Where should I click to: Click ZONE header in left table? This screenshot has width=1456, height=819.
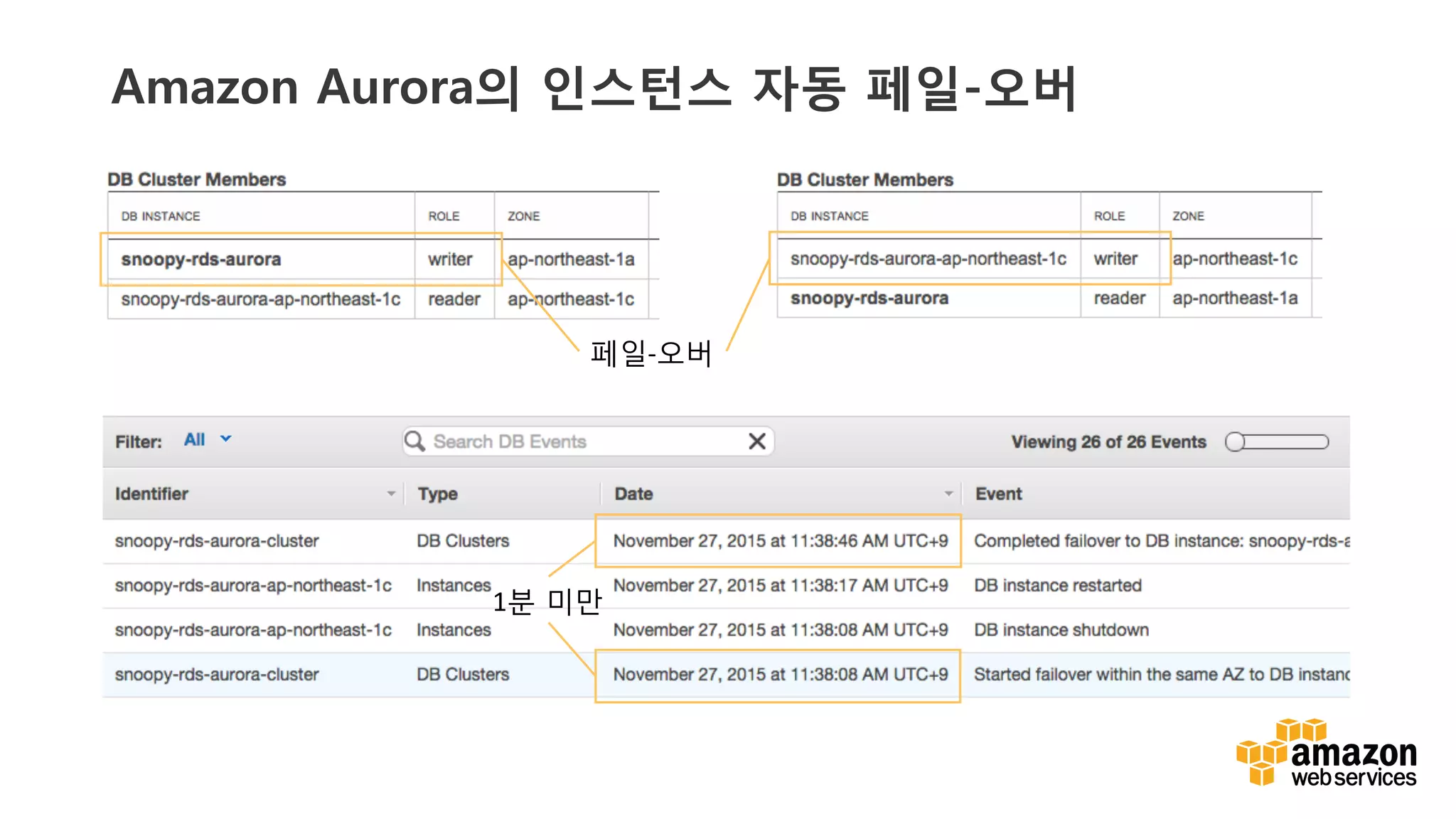[x=524, y=216]
